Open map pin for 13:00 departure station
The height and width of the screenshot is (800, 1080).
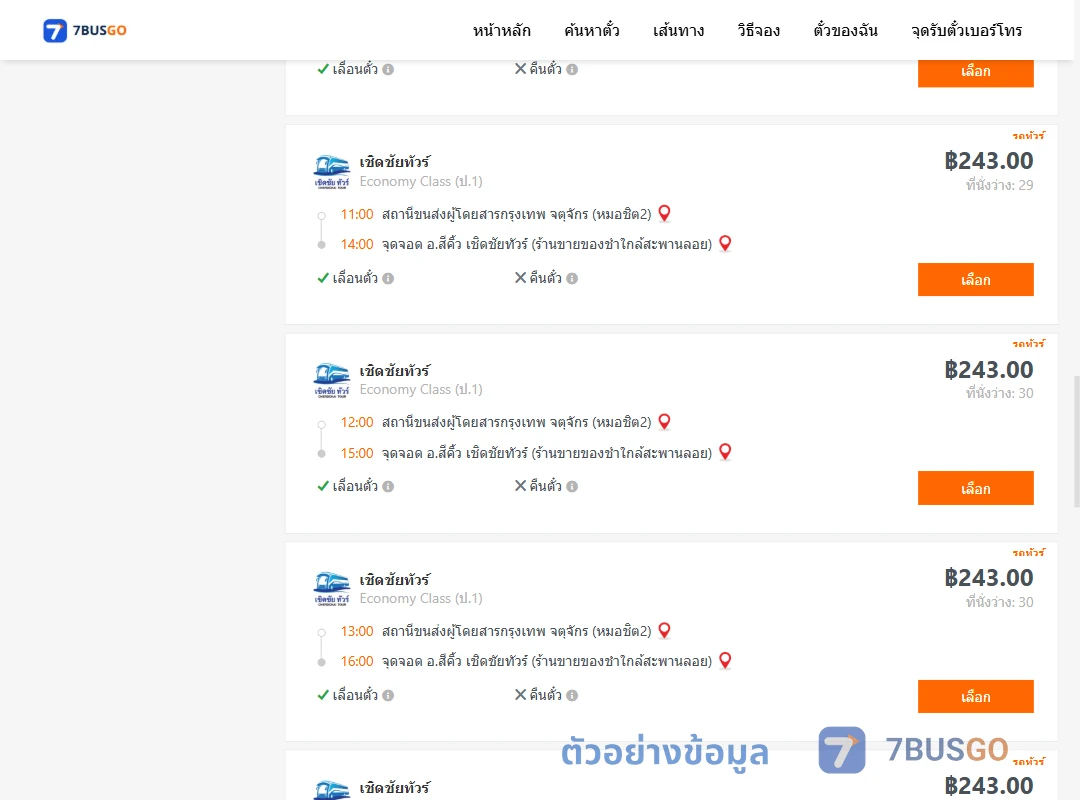point(664,630)
